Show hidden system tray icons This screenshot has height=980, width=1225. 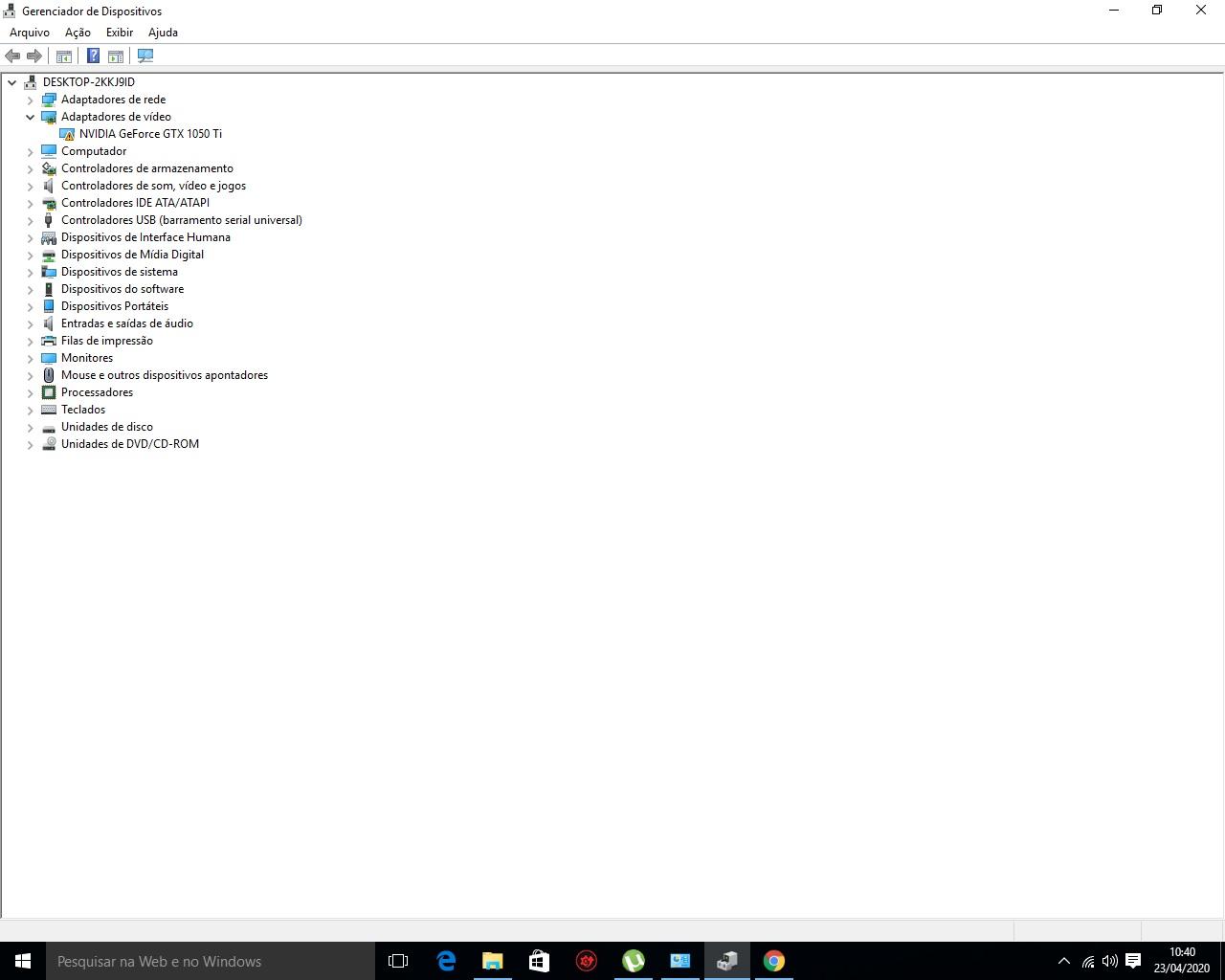1063,961
